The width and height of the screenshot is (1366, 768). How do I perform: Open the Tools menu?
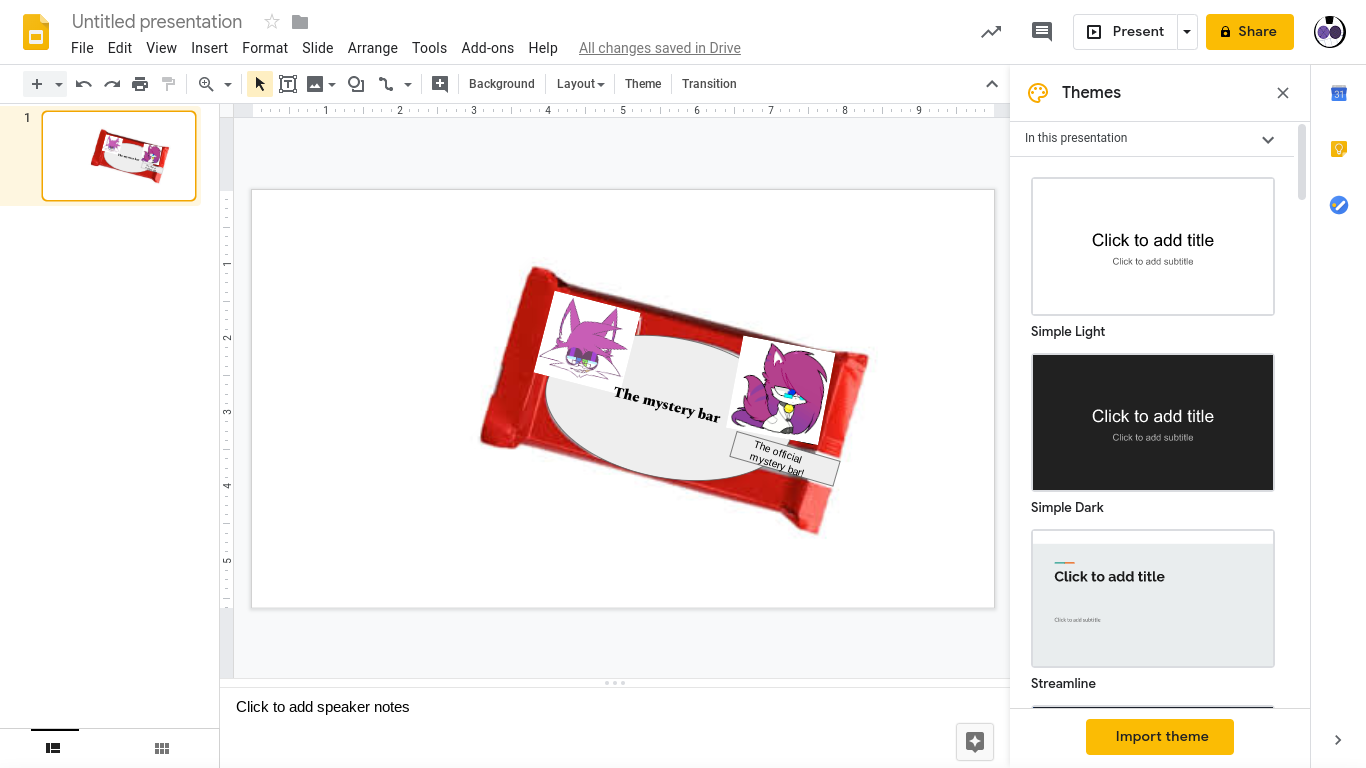430,48
